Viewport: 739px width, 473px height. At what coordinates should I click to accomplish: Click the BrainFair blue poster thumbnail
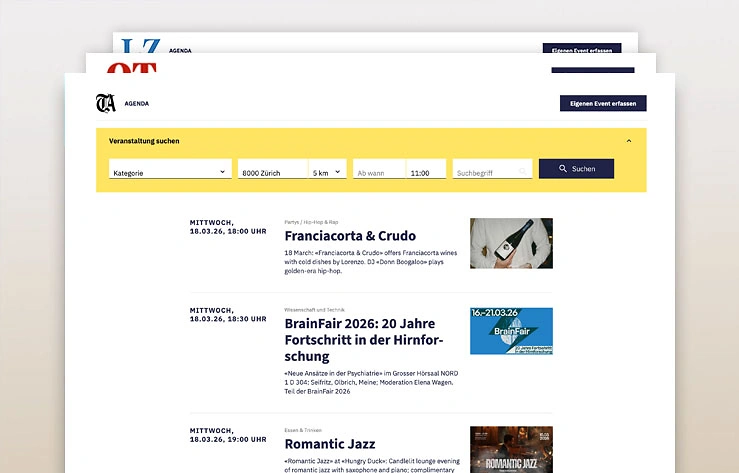pos(510,331)
